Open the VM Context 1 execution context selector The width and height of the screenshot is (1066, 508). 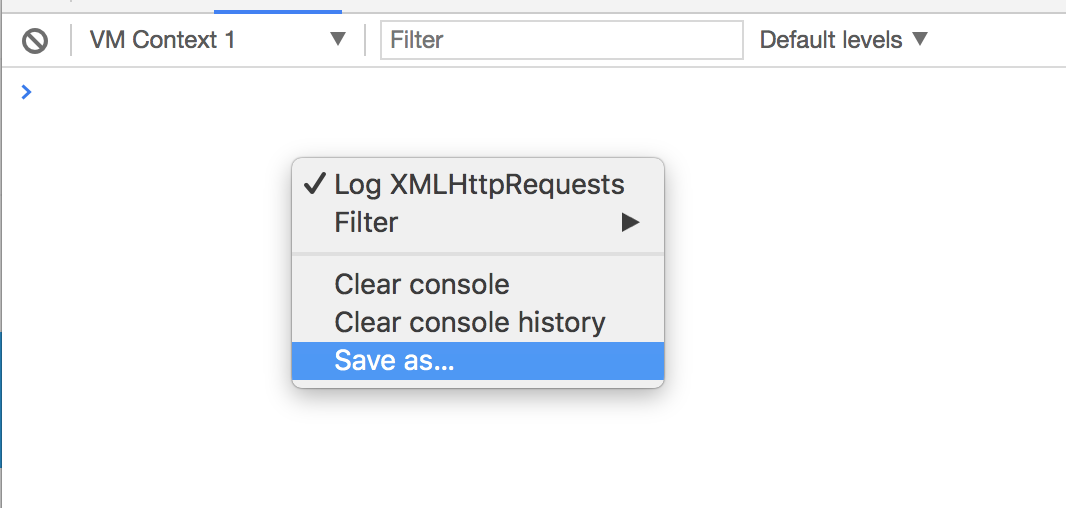218,39
